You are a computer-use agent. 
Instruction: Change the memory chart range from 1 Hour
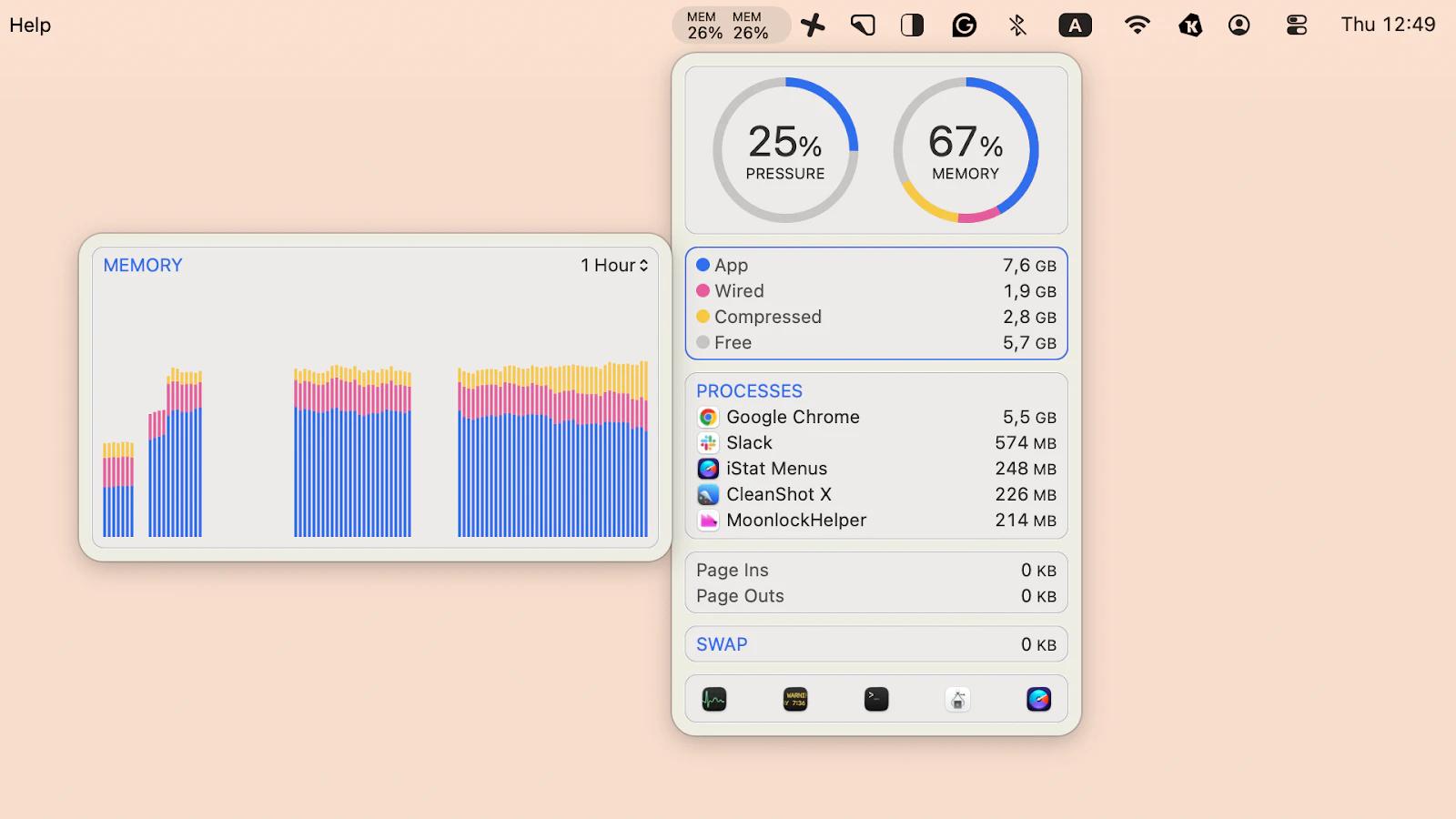(x=613, y=265)
